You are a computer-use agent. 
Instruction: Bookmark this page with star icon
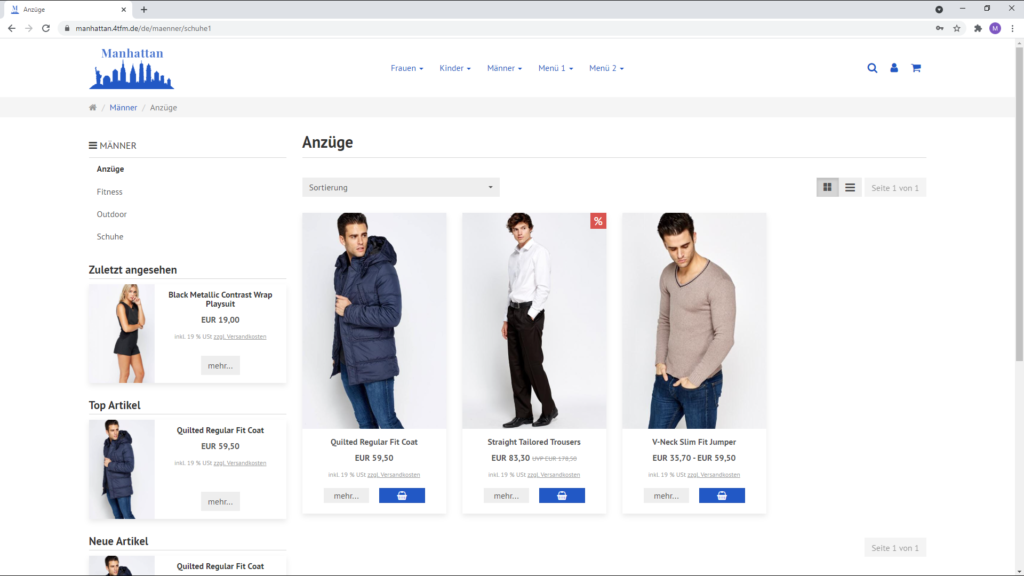tap(957, 28)
